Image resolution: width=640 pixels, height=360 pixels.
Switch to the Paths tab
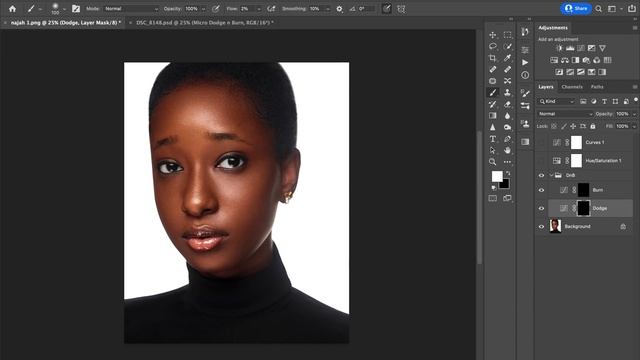[597, 87]
